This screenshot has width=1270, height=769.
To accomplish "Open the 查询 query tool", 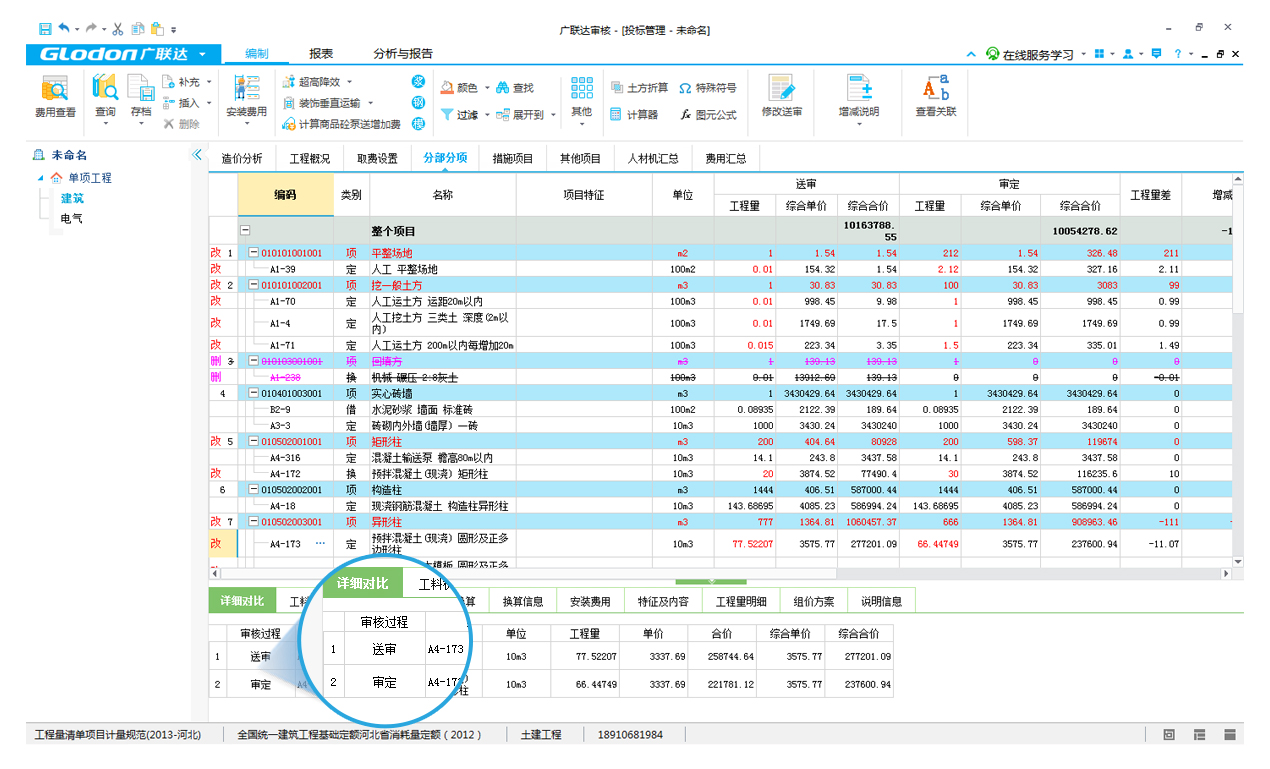I will [x=105, y=98].
